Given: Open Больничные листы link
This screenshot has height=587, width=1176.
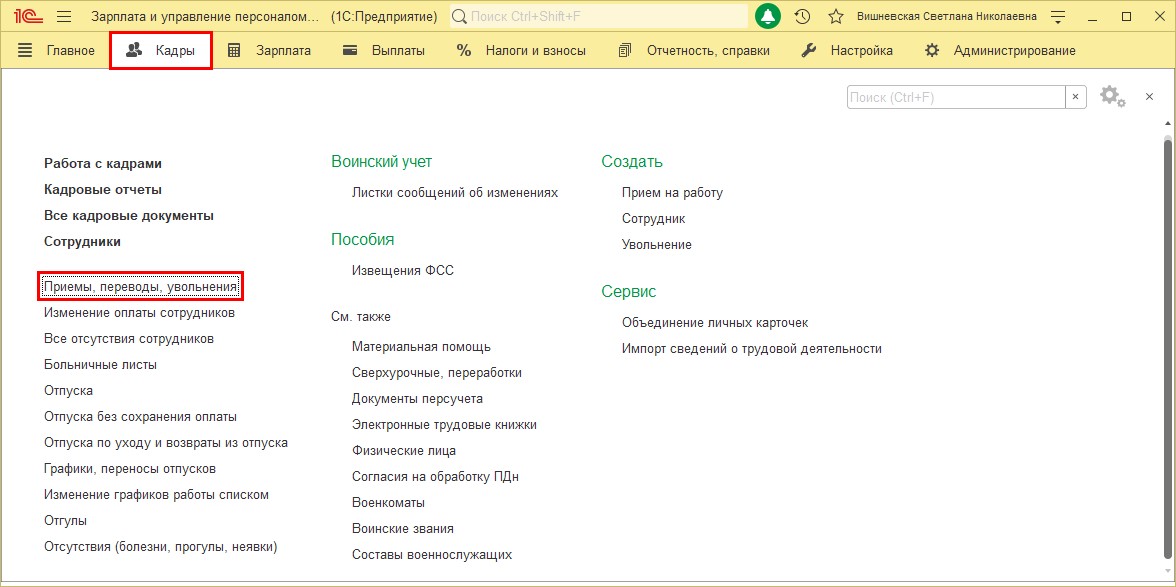Looking at the screenshot, I should pos(100,365).
